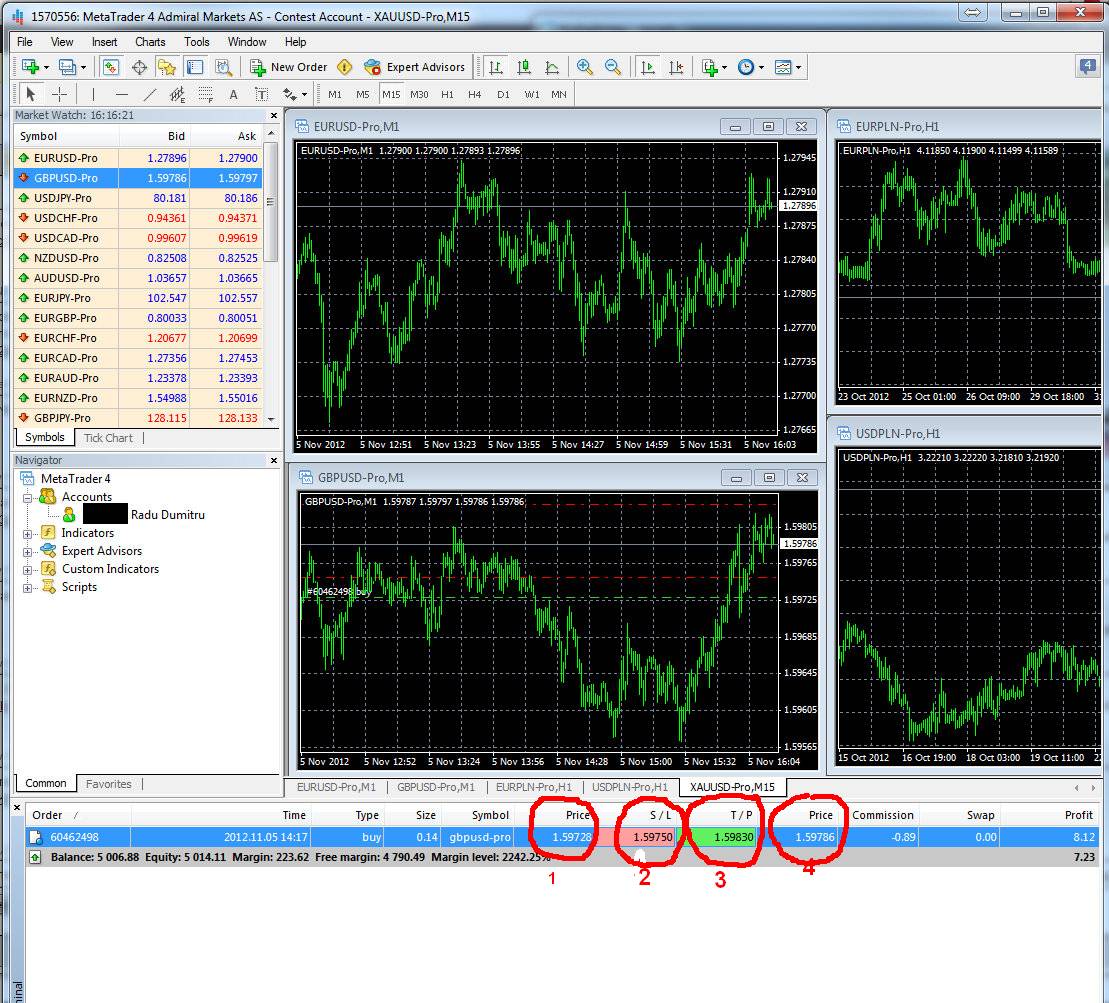This screenshot has height=1003, width=1109.
Task: Open the Strategy Tester toolbar icon
Action: coord(223,67)
